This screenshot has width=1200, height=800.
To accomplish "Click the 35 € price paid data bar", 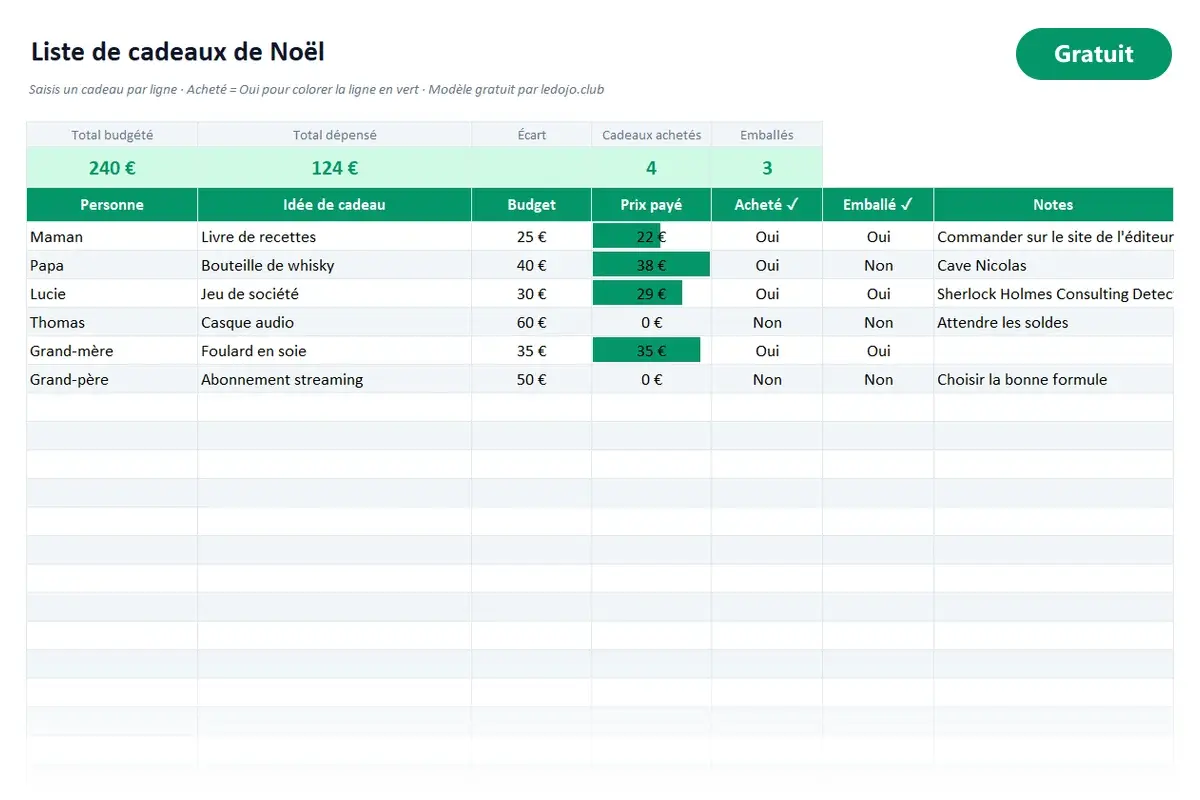I will click(x=646, y=351).
